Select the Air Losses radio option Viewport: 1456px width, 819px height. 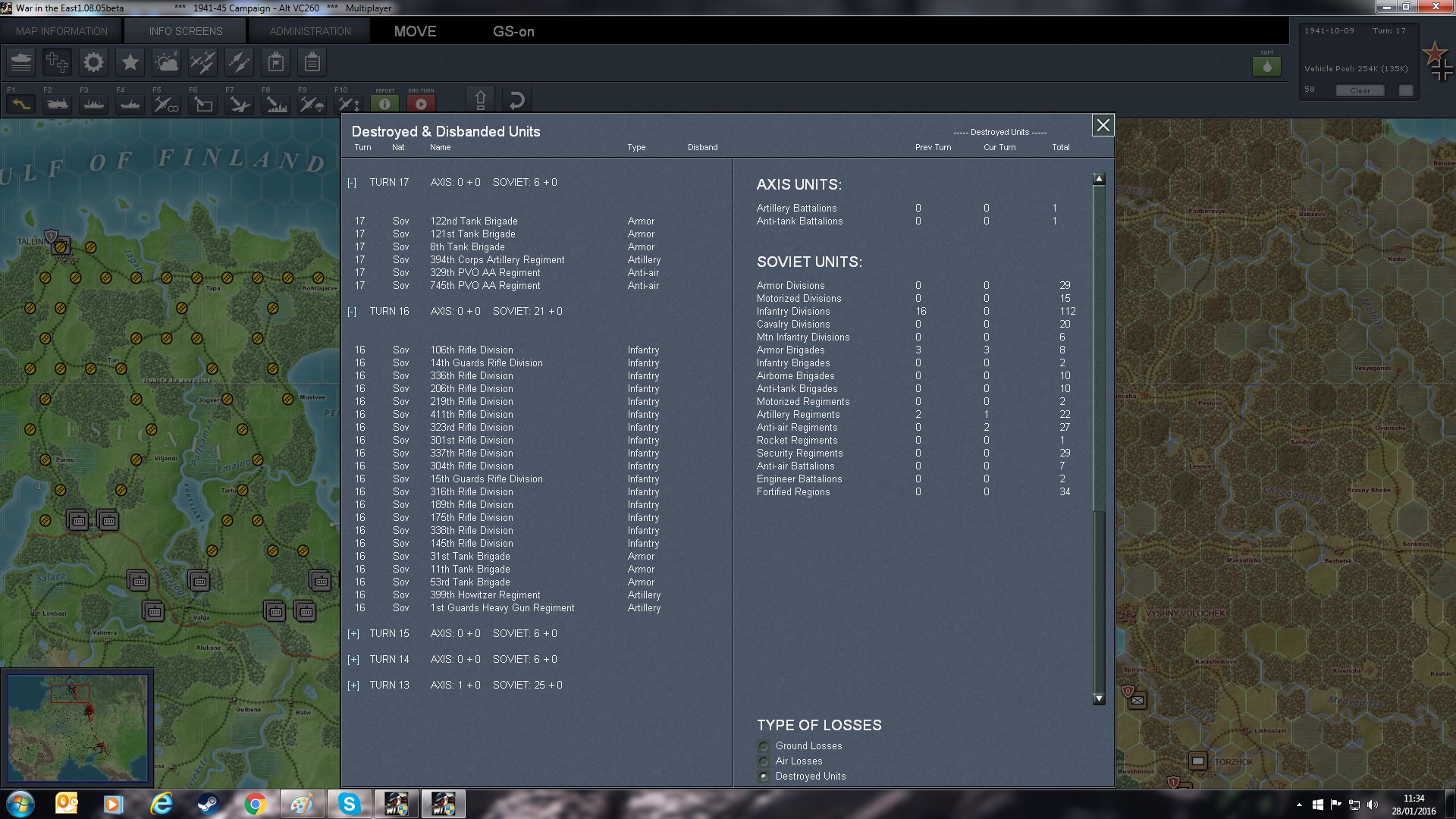[764, 761]
